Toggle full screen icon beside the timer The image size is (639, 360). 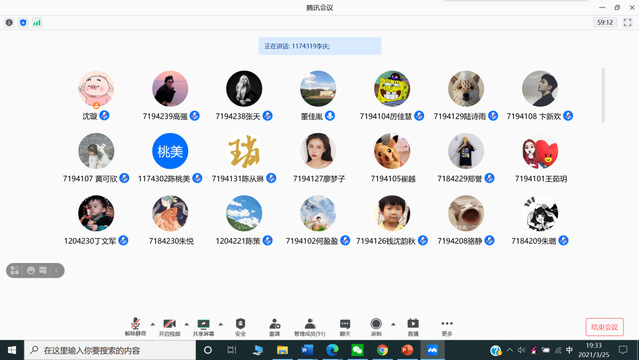tap(628, 22)
